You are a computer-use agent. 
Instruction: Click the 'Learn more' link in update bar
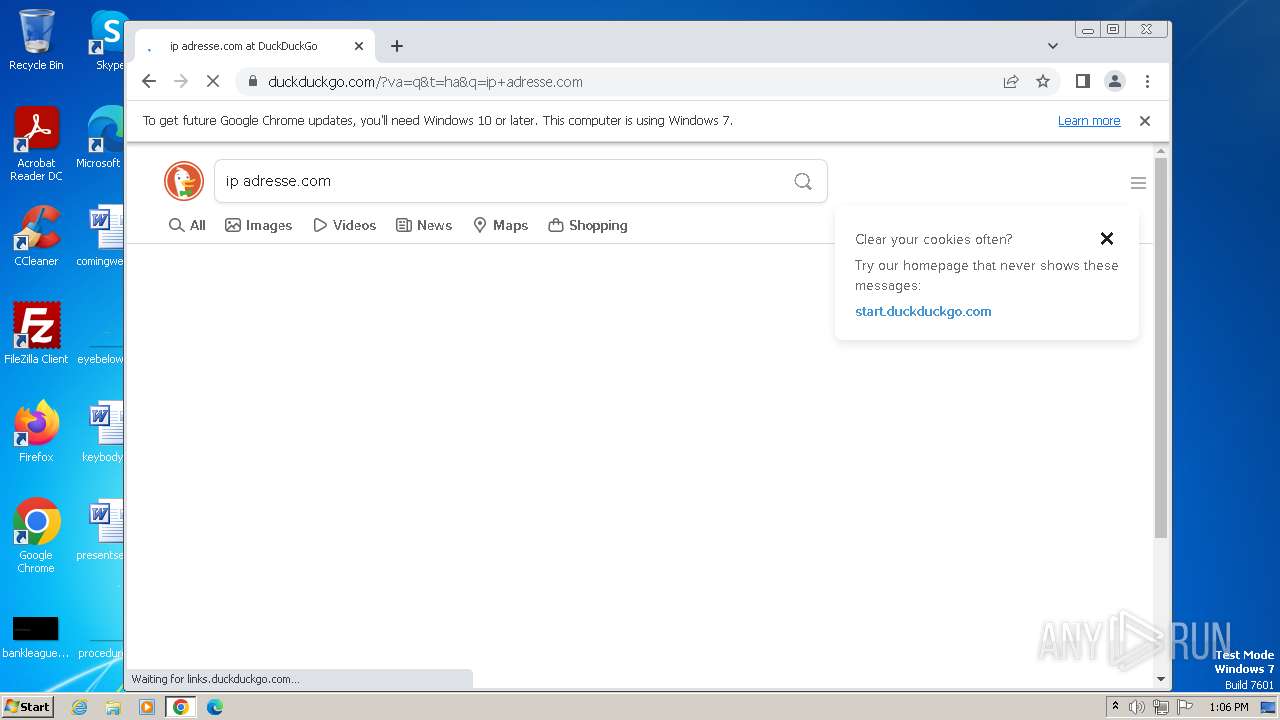coord(1089,121)
